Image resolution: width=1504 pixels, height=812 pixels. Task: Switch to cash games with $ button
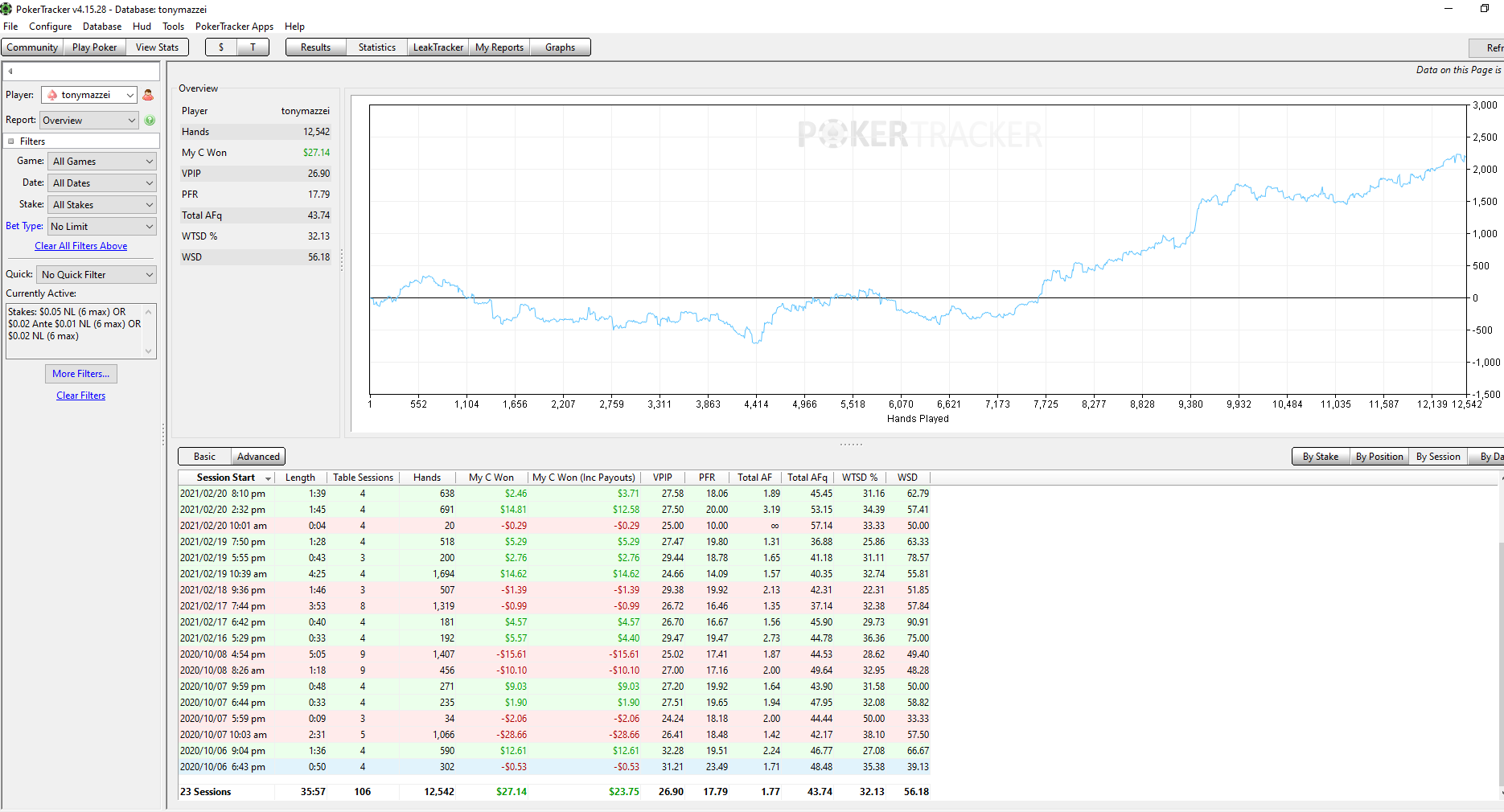(221, 47)
